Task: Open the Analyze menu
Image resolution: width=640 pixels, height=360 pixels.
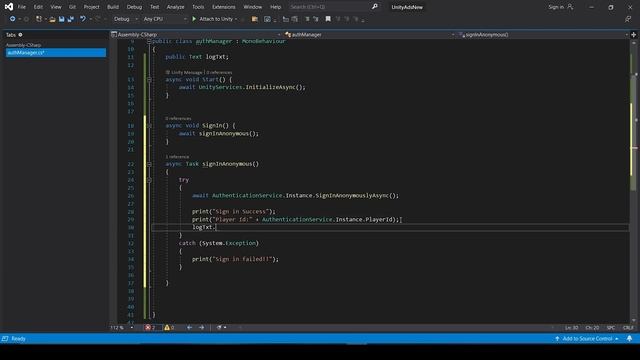Action: pyautogui.click(x=176, y=7)
